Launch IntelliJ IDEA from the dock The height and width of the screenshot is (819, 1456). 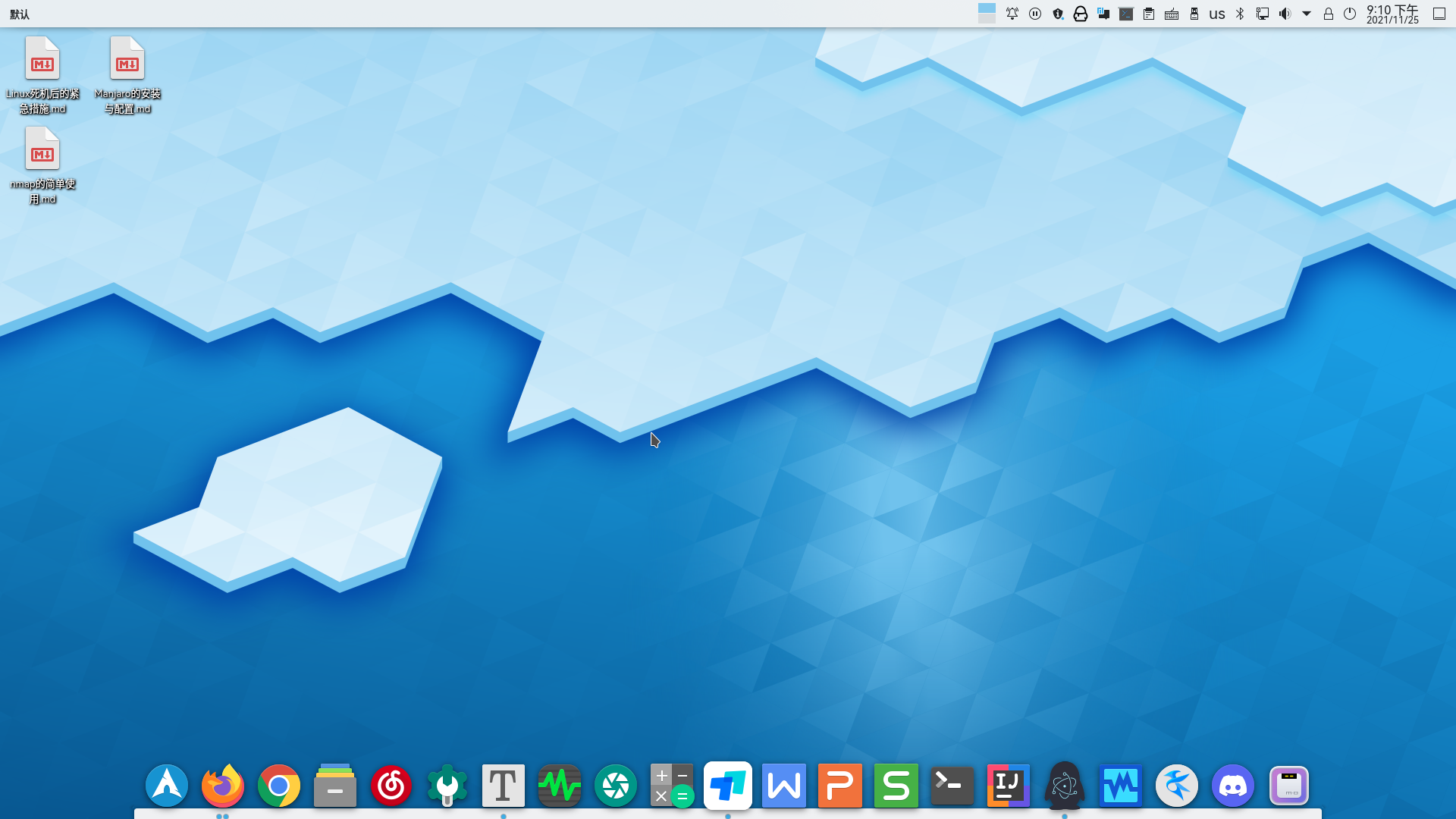click(x=1008, y=786)
